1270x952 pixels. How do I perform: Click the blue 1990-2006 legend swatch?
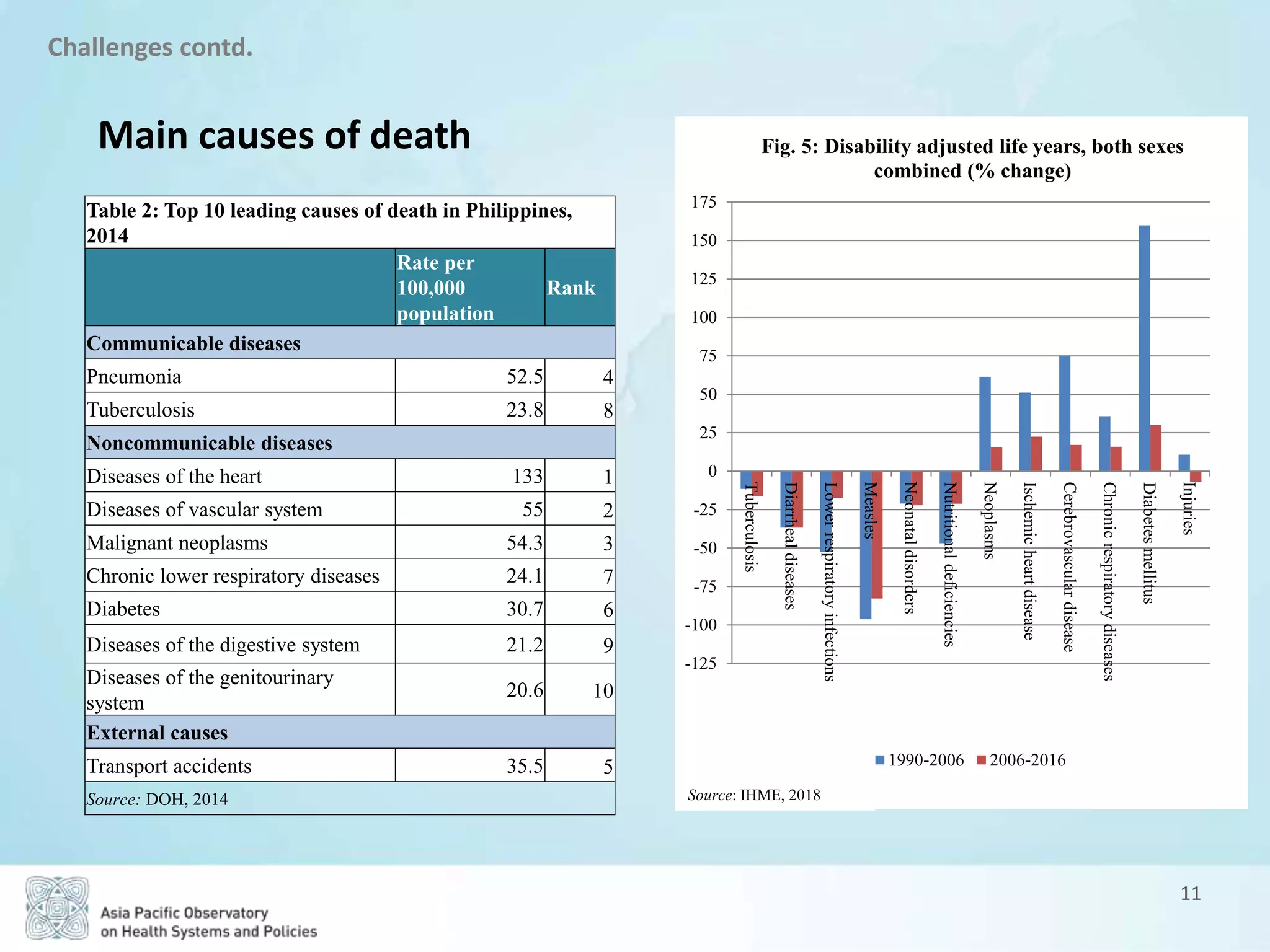pos(879,760)
